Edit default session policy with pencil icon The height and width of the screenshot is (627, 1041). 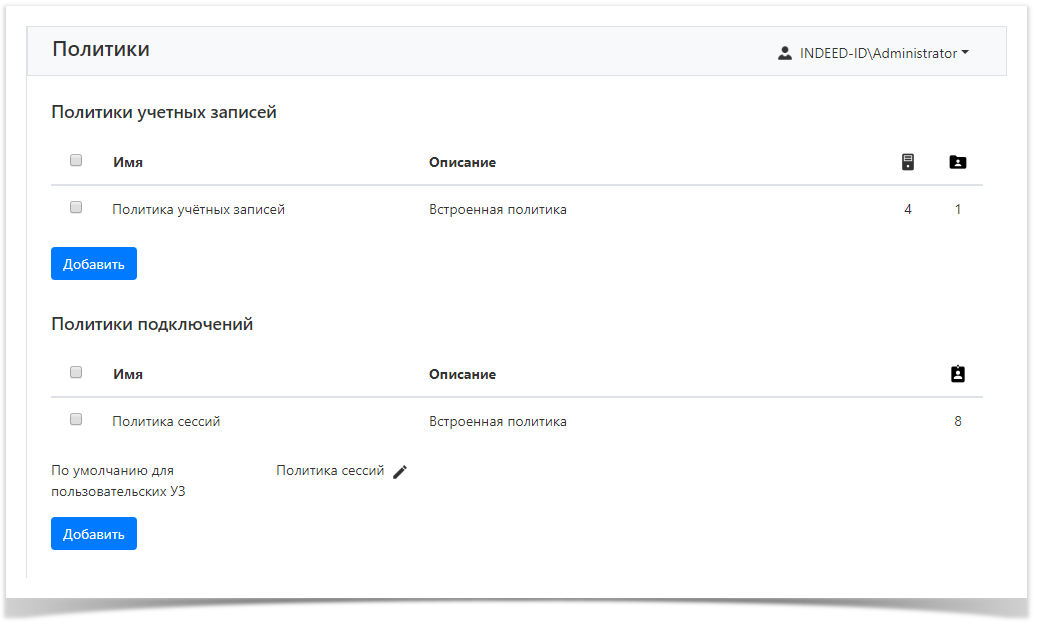pos(400,472)
